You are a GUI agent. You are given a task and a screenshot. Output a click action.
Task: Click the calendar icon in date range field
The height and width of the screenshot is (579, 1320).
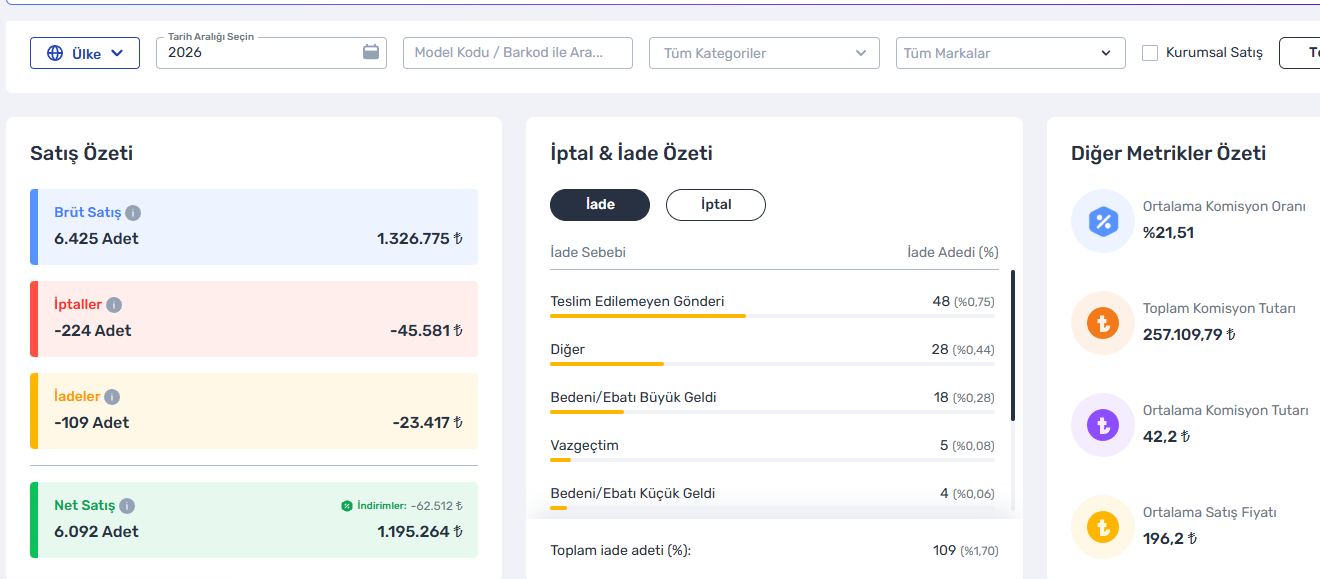click(x=371, y=52)
